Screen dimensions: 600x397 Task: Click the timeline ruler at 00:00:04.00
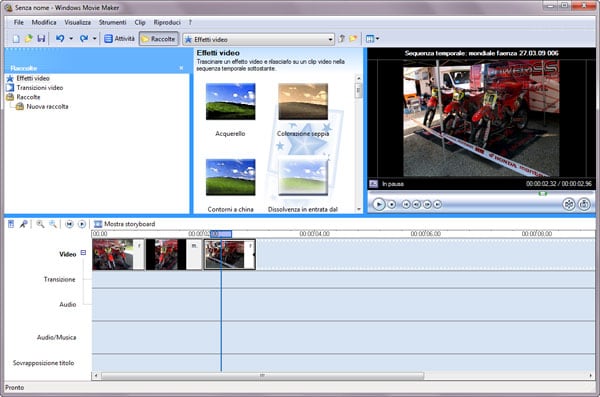tap(315, 234)
